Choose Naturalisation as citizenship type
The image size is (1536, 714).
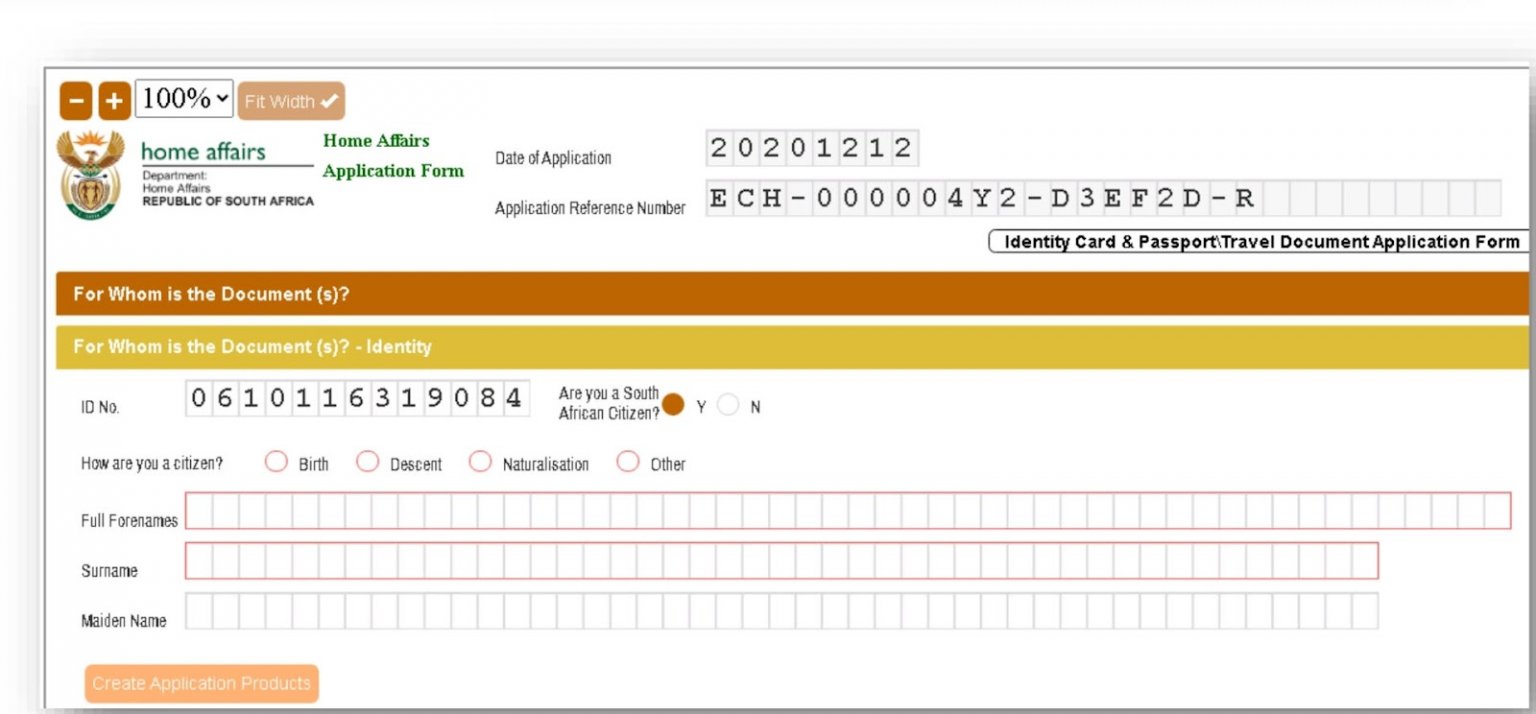tap(481, 462)
